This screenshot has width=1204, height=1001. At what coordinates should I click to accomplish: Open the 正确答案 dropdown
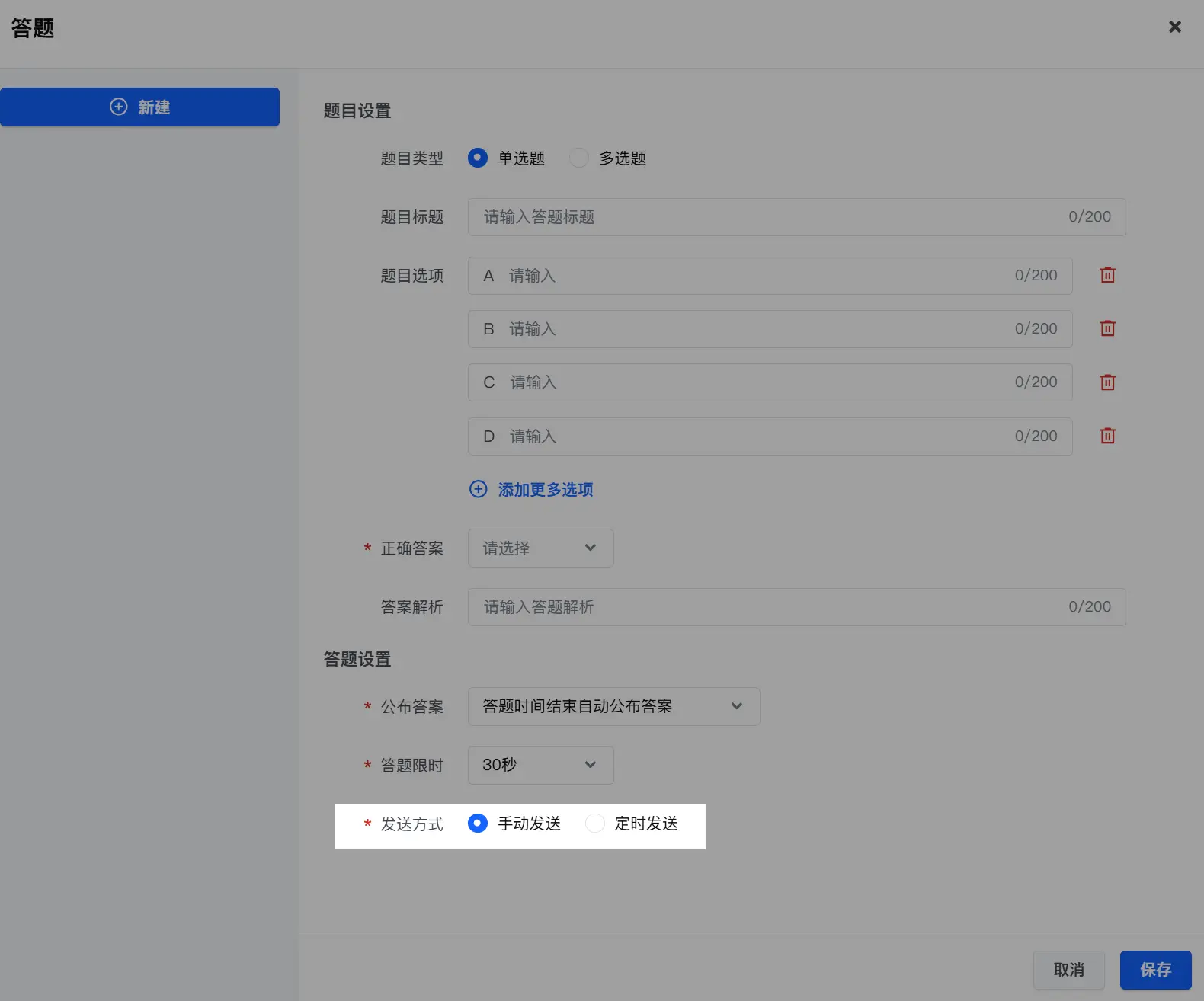pyautogui.click(x=541, y=548)
